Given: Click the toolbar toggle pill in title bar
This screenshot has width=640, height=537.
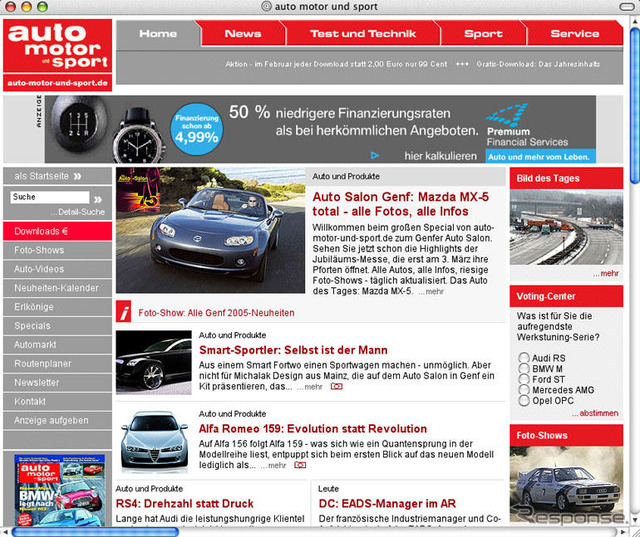Looking at the screenshot, I should point(627,7).
